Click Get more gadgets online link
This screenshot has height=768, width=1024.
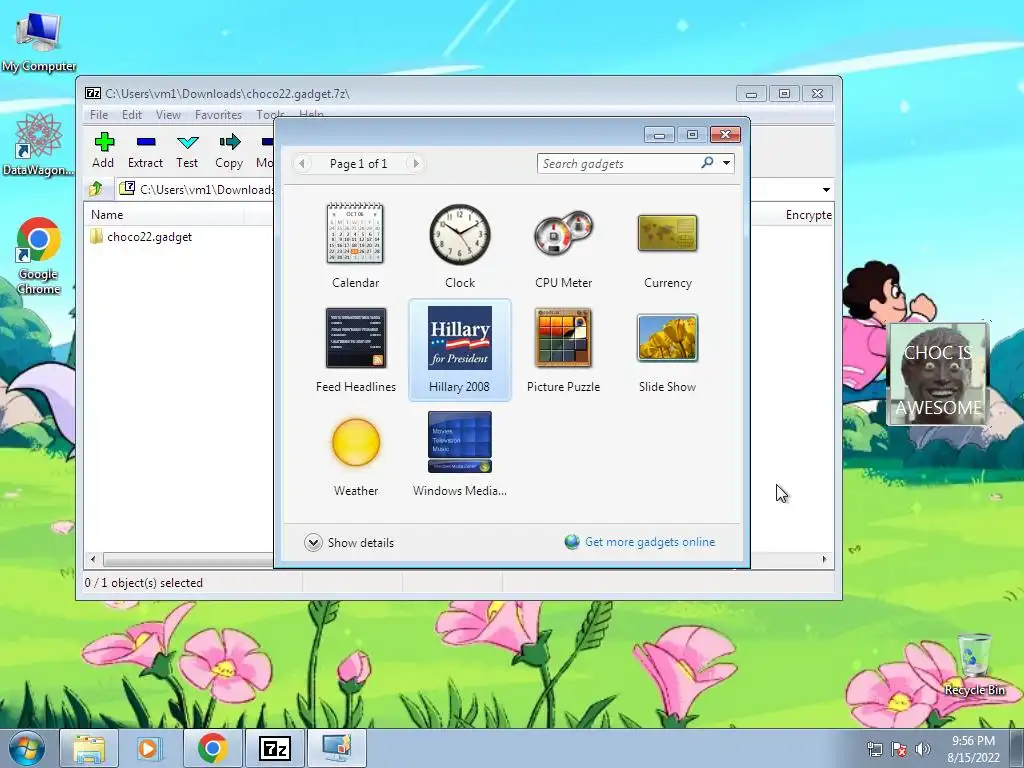tap(650, 542)
